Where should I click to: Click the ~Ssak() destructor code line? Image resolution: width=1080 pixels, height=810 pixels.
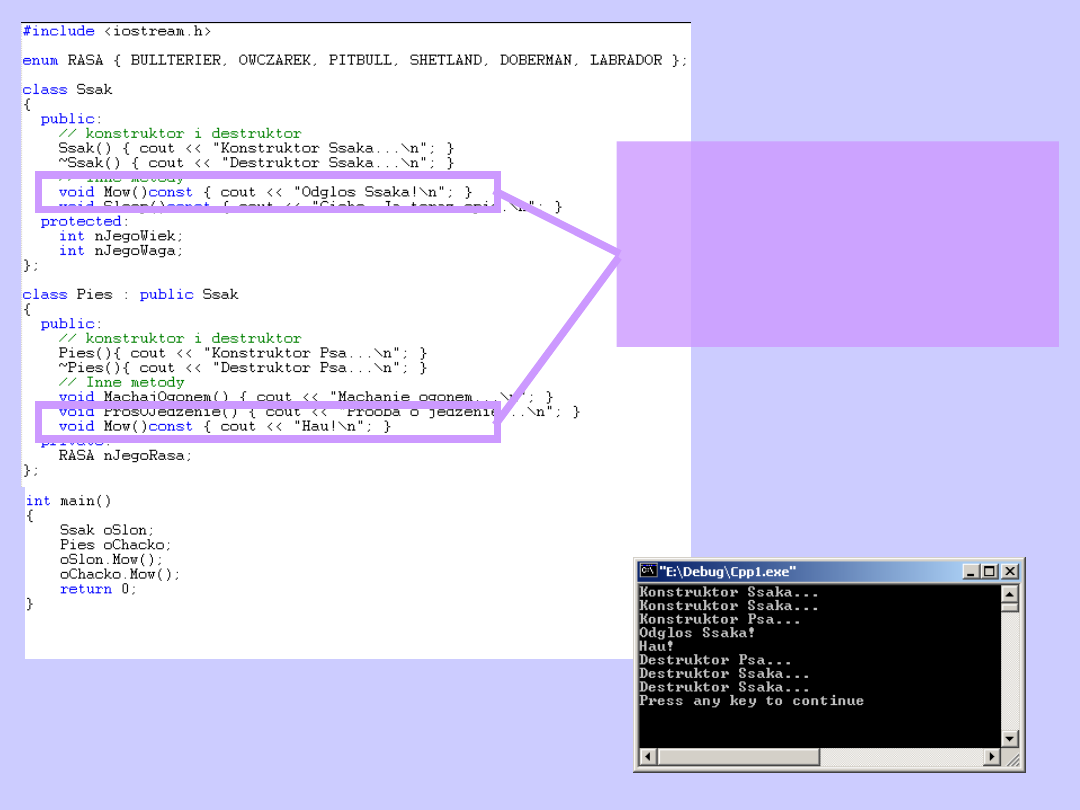tap(256, 163)
